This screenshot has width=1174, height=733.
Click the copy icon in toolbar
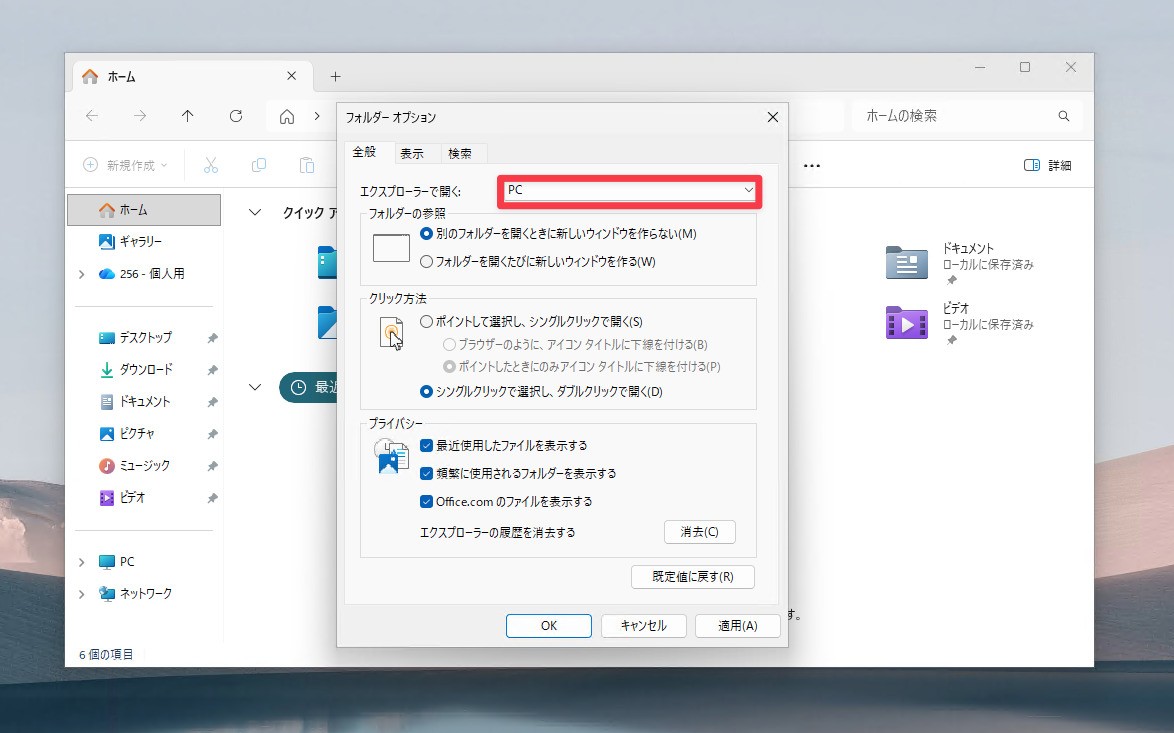[x=259, y=165]
